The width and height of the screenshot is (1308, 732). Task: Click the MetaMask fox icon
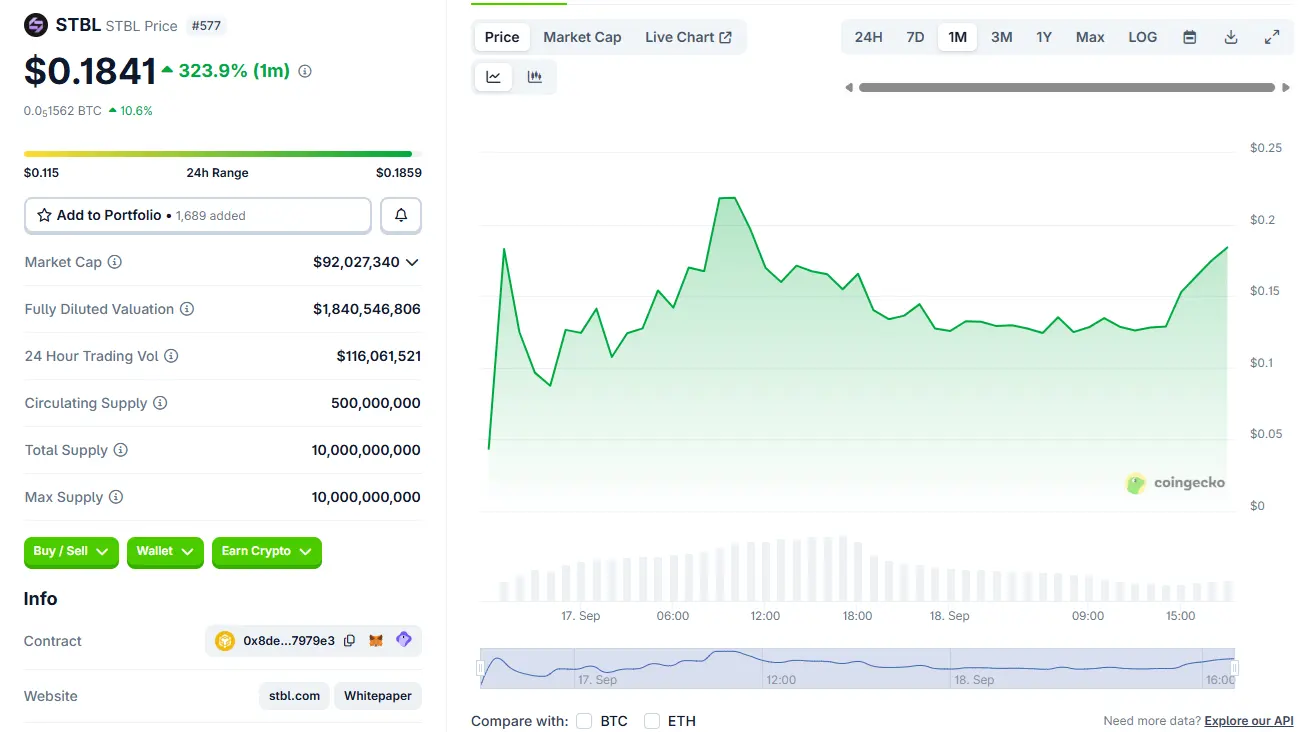point(376,641)
